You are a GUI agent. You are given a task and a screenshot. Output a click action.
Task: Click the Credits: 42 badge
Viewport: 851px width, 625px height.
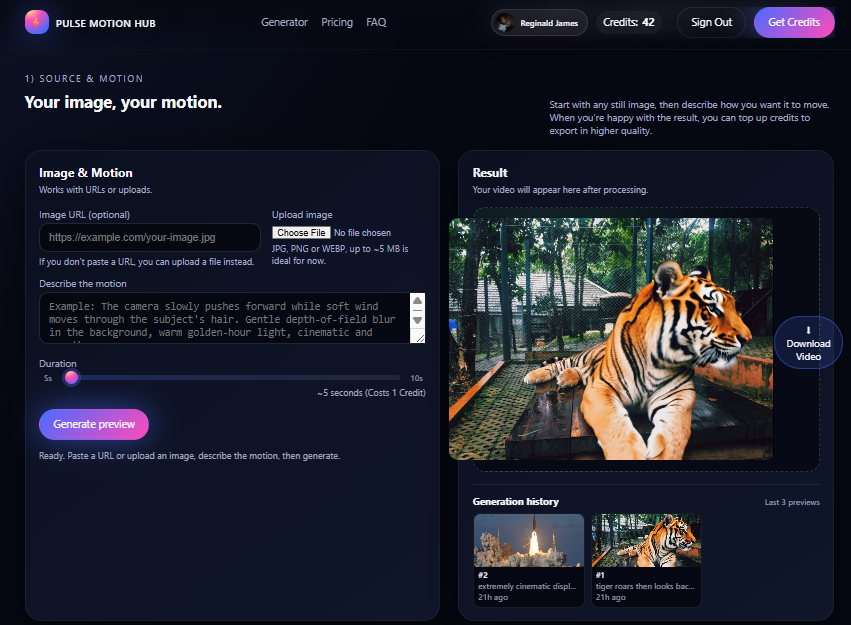(628, 22)
